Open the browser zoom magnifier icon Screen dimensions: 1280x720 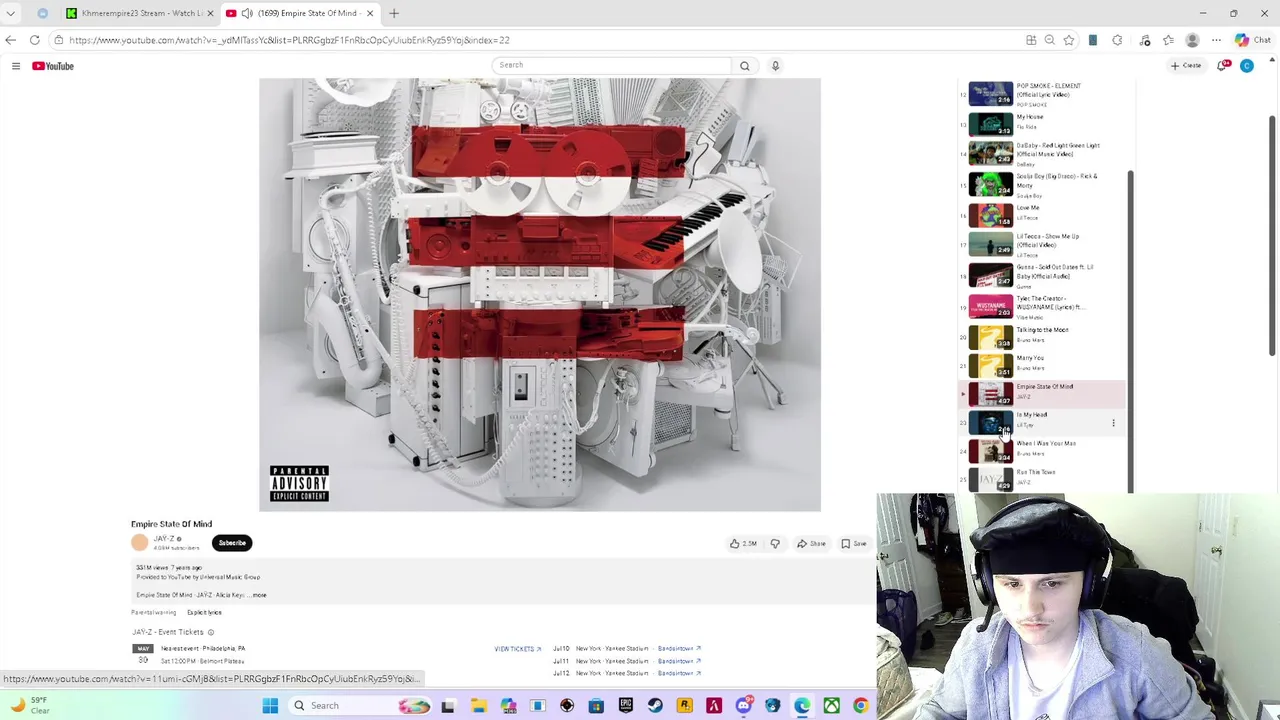pyautogui.click(x=1050, y=40)
